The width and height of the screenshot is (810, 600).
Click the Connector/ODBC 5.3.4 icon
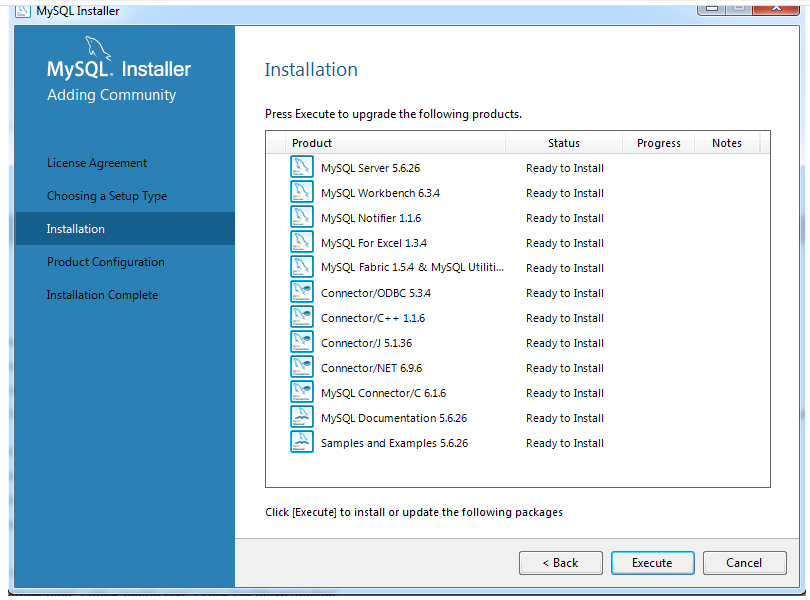[302, 293]
